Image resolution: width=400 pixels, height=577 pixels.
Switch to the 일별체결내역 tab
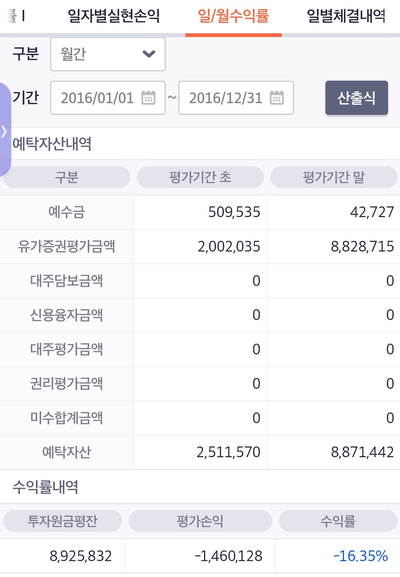click(346, 16)
